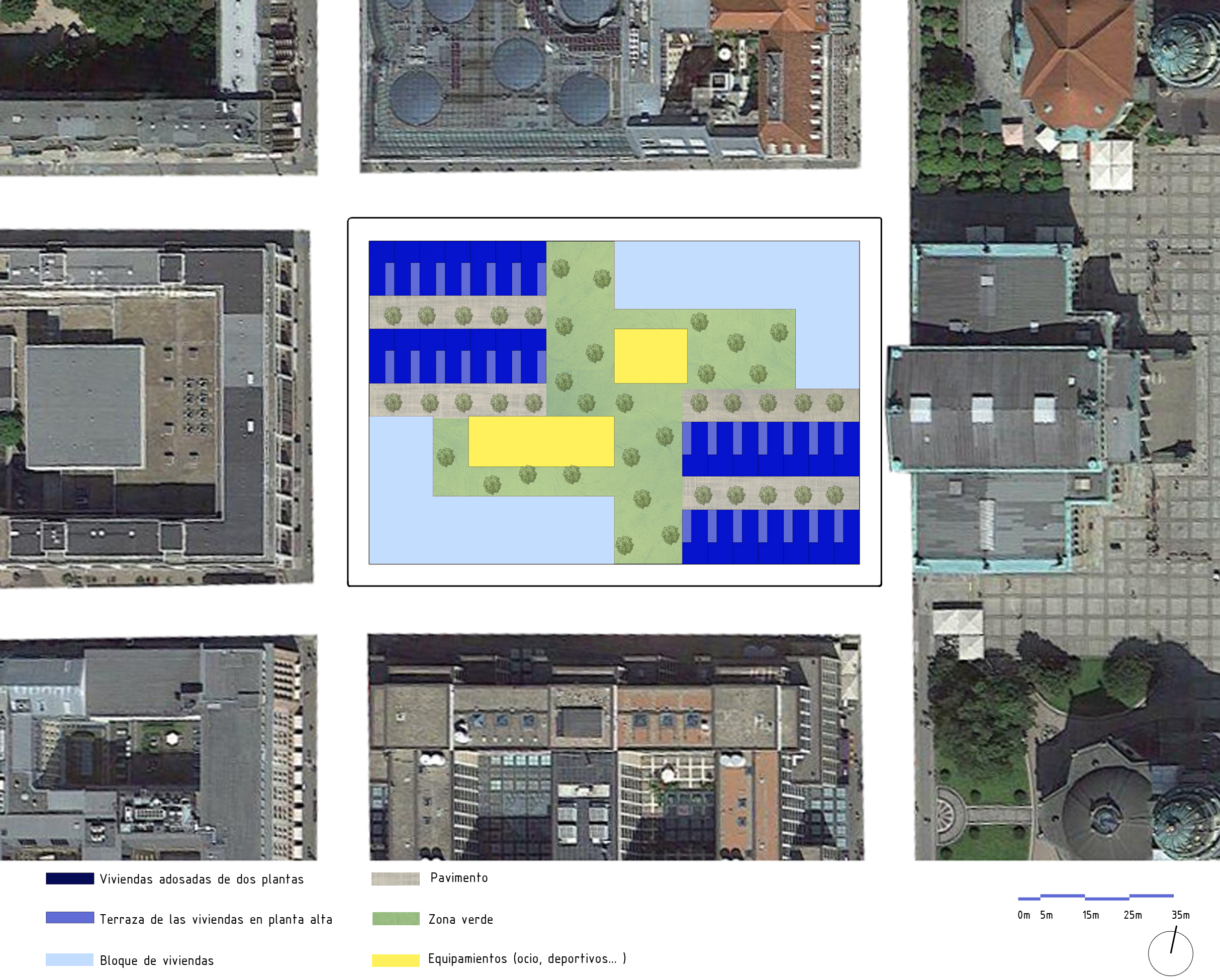Click the wide yellow equipment rectangle in plan
The width and height of the screenshot is (1220, 980).
click(x=541, y=441)
